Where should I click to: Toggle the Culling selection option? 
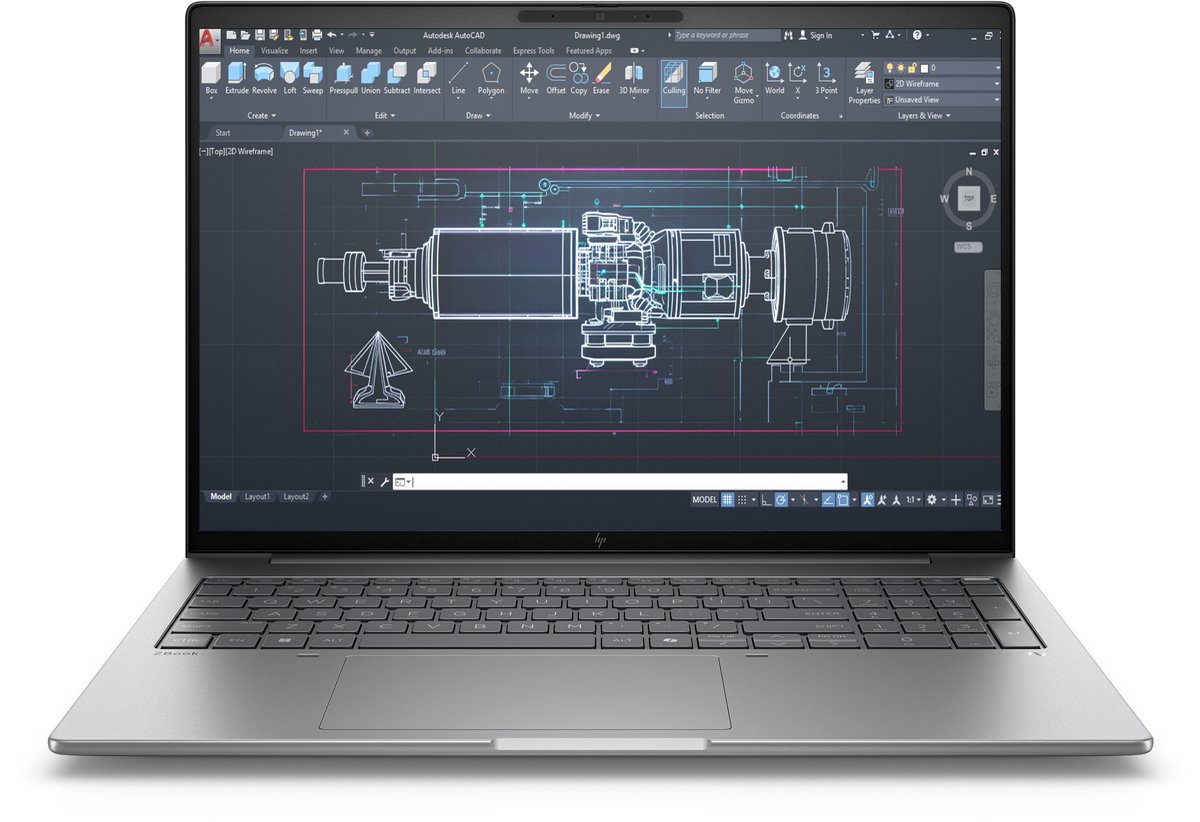(x=674, y=77)
